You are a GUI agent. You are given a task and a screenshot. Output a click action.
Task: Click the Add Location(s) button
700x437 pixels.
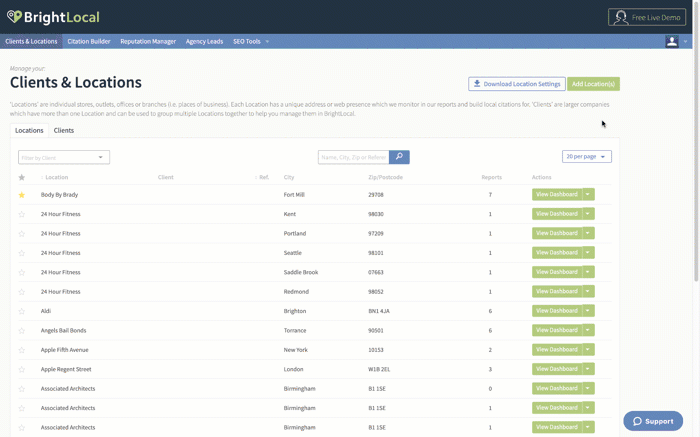[x=593, y=84]
